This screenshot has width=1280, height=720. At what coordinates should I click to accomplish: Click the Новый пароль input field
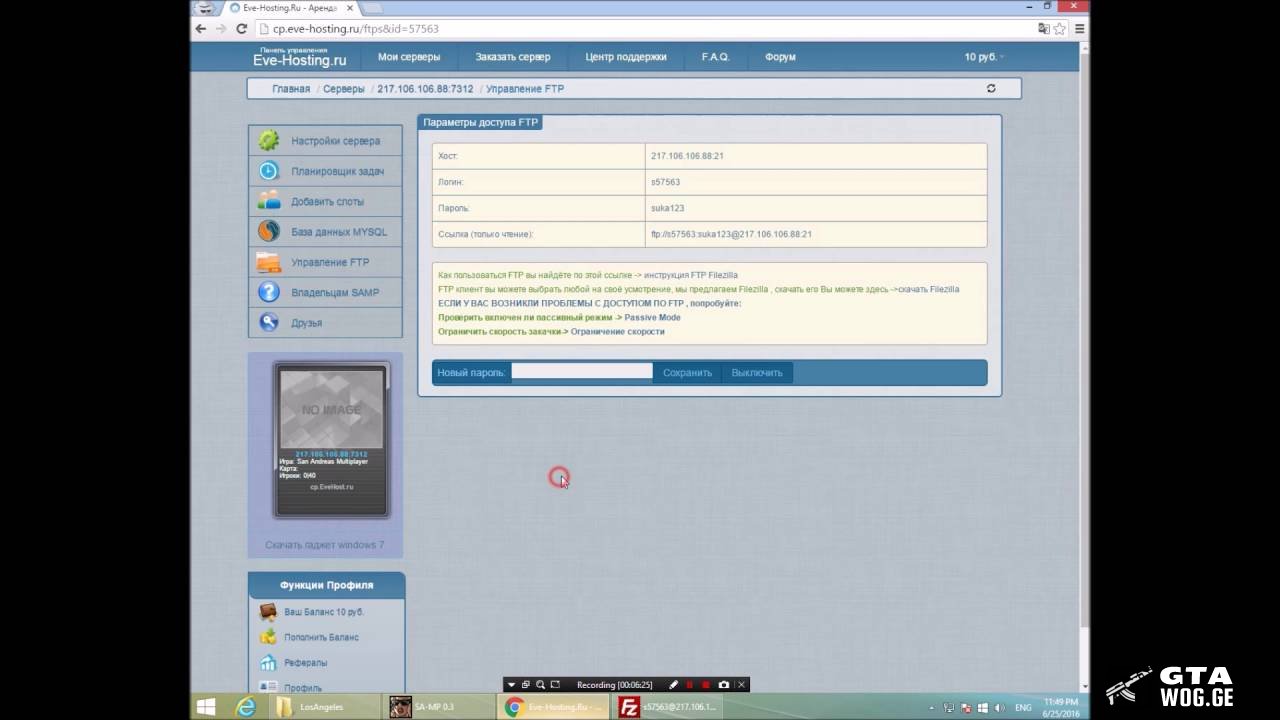(x=581, y=372)
